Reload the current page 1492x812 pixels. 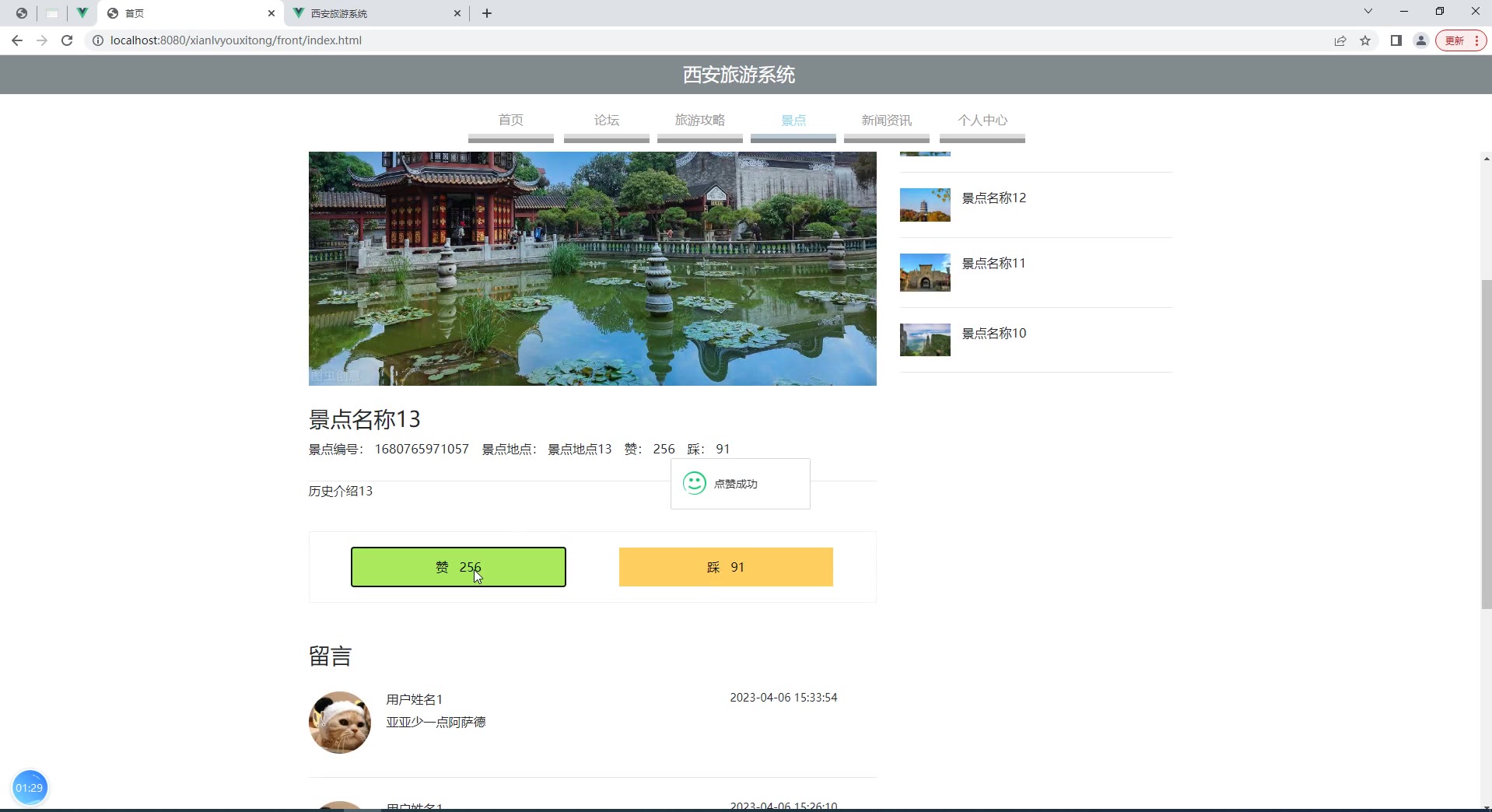click(67, 40)
